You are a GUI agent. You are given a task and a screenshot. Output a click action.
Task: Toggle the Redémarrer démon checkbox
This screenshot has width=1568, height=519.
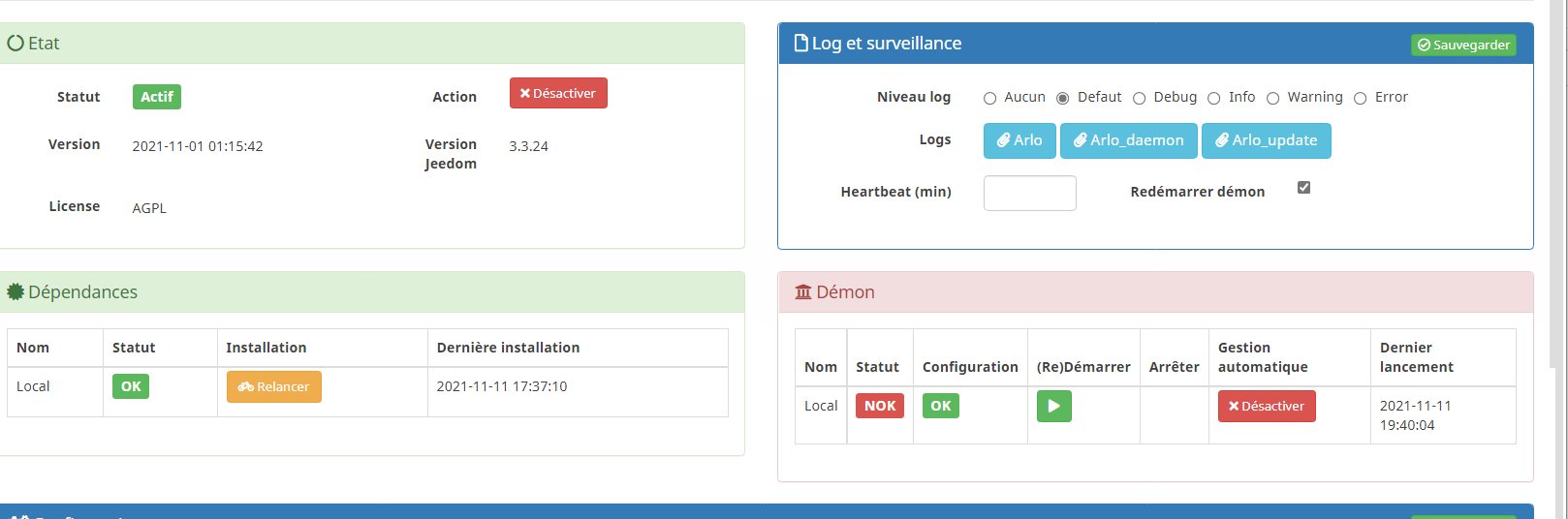[1303, 188]
